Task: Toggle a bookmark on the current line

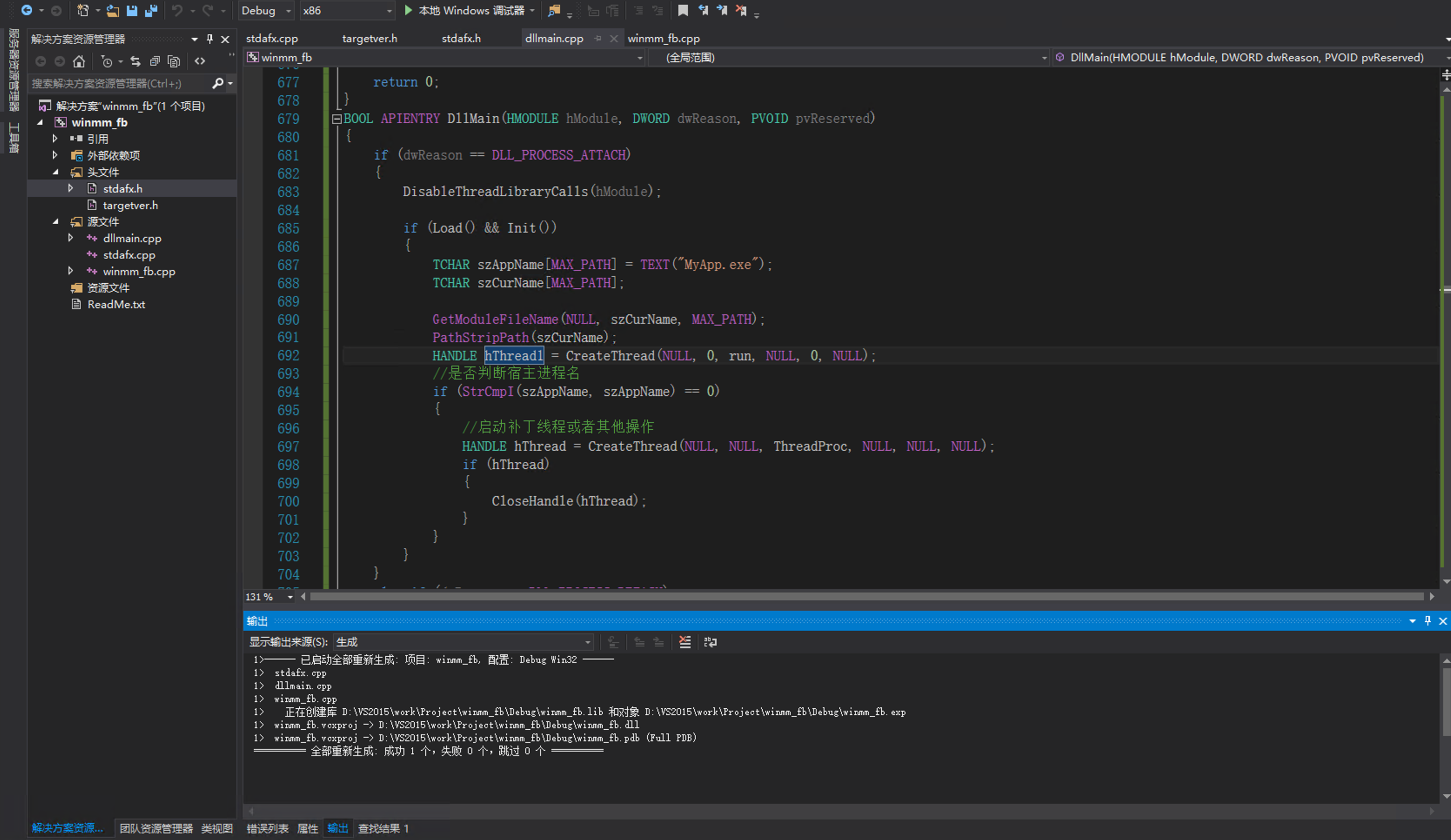Action: point(683,10)
